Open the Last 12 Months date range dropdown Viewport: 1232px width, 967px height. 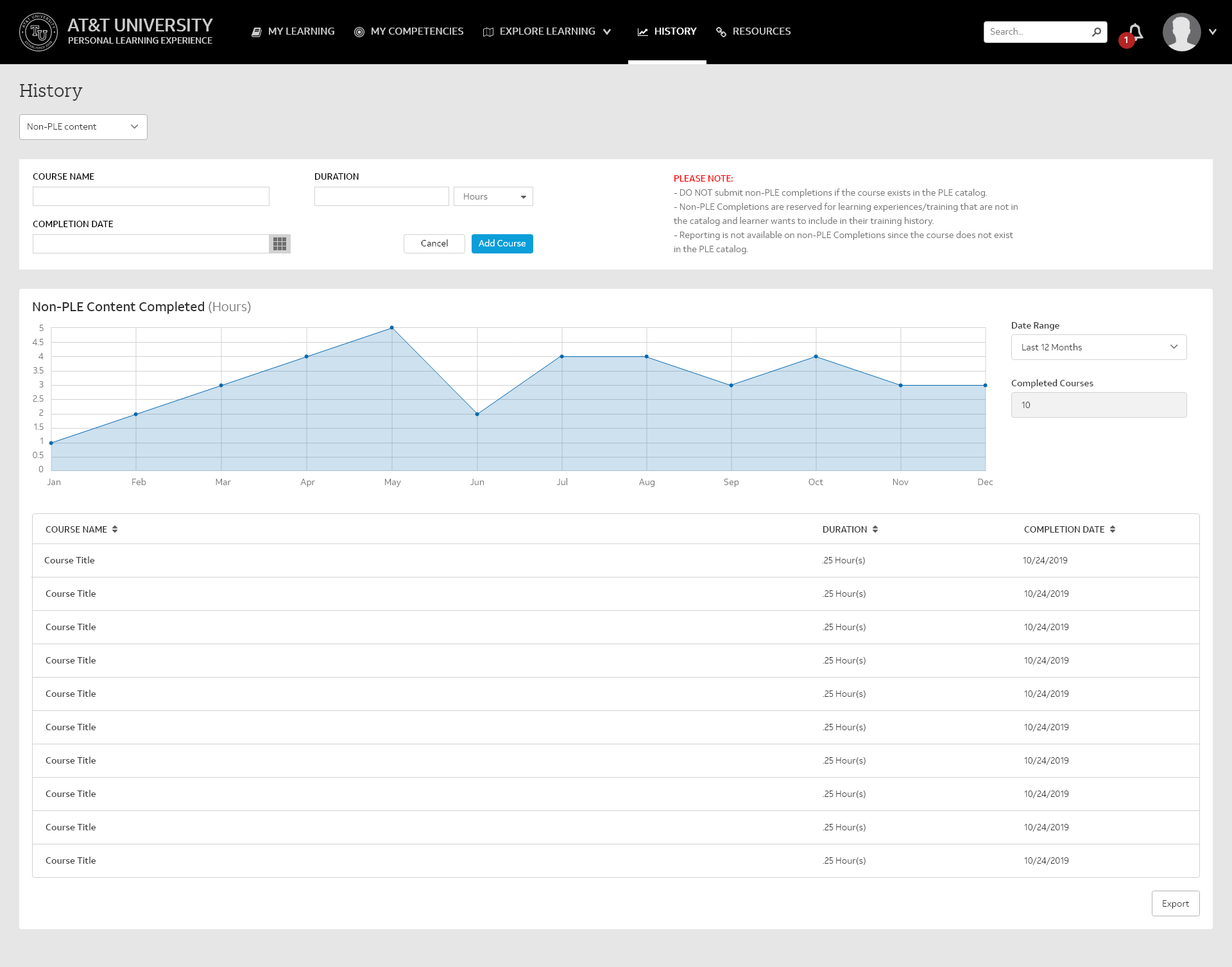pyautogui.click(x=1099, y=347)
